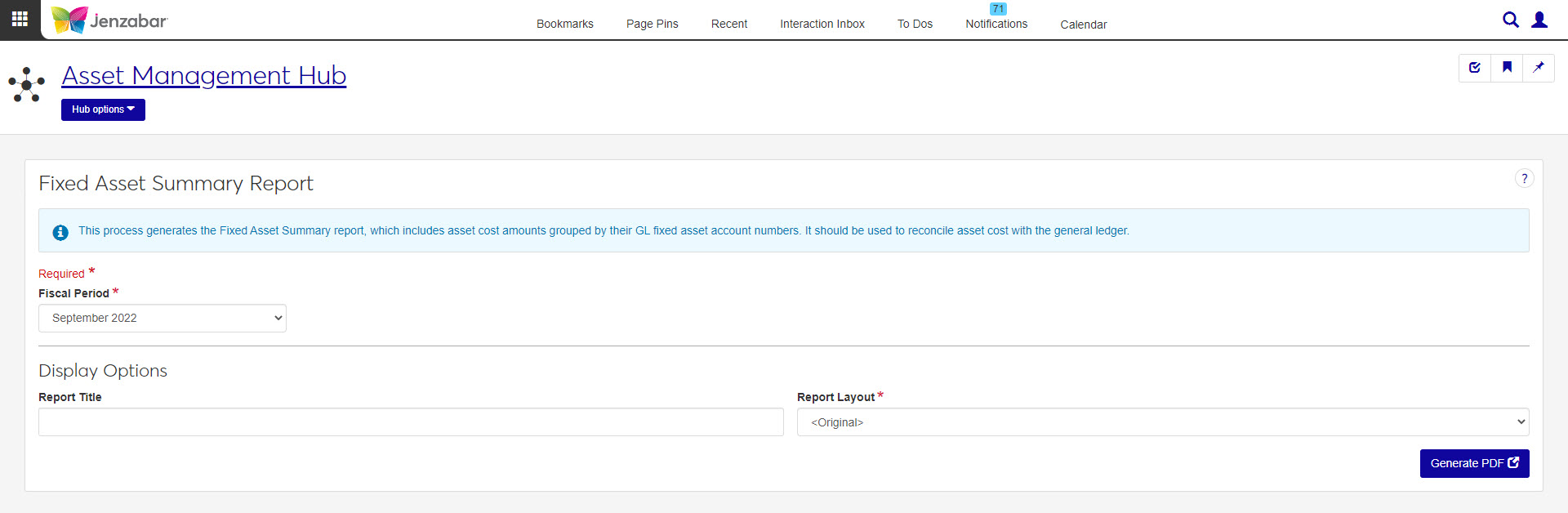Open the Page Pins menu
The image size is (1568, 513).
point(652,24)
